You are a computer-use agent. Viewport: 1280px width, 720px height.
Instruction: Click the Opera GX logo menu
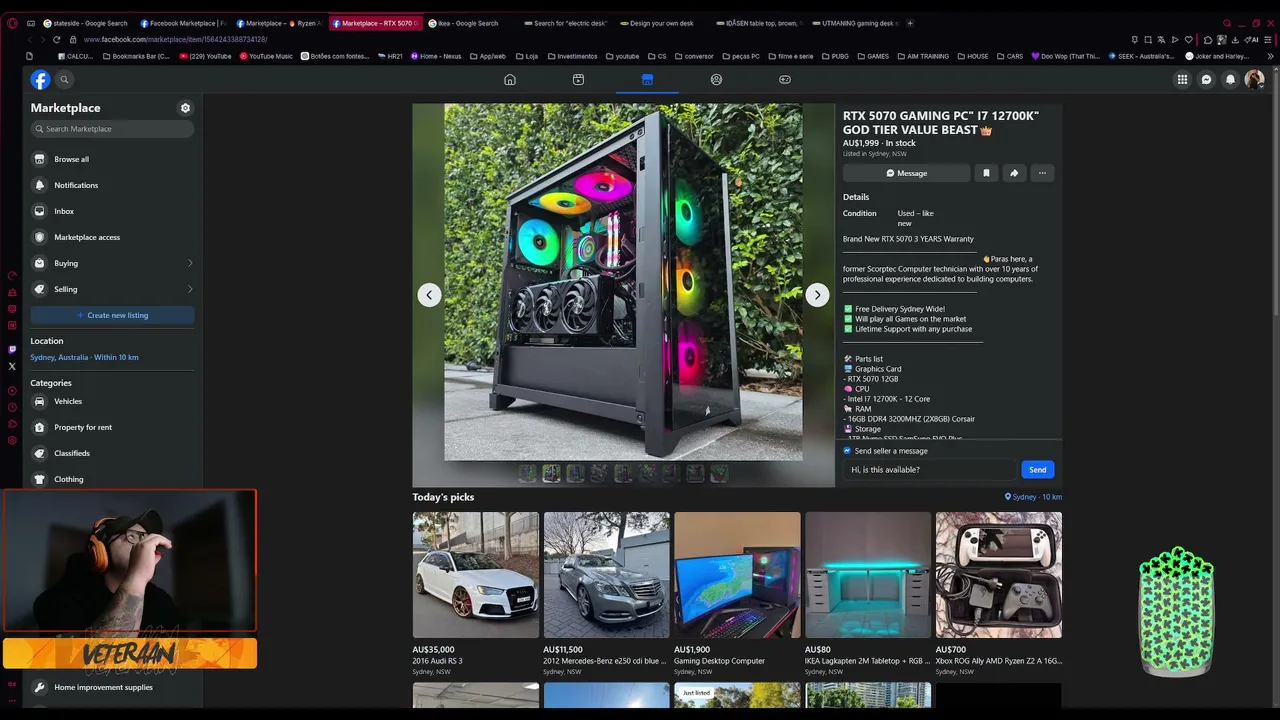pyautogui.click(x=12, y=23)
